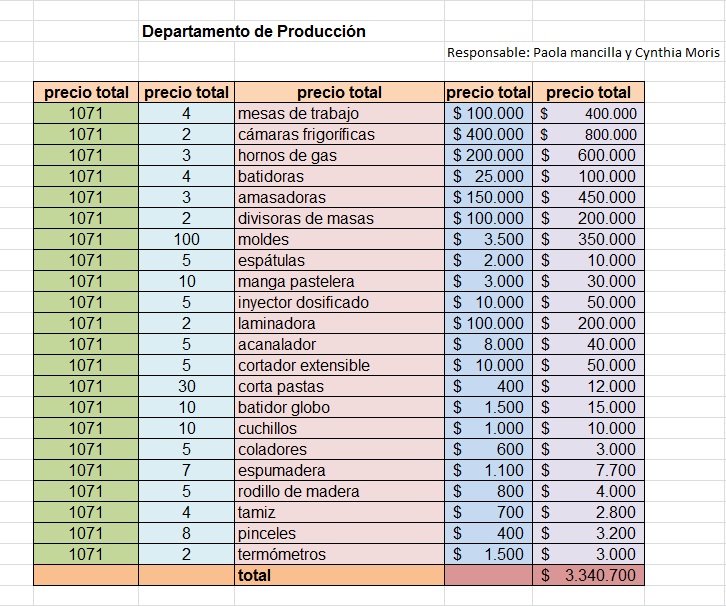This screenshot has width=726, height=606.
Task: Click the Responsable Paola mancilla cell
Action: (x=583, y=52)
